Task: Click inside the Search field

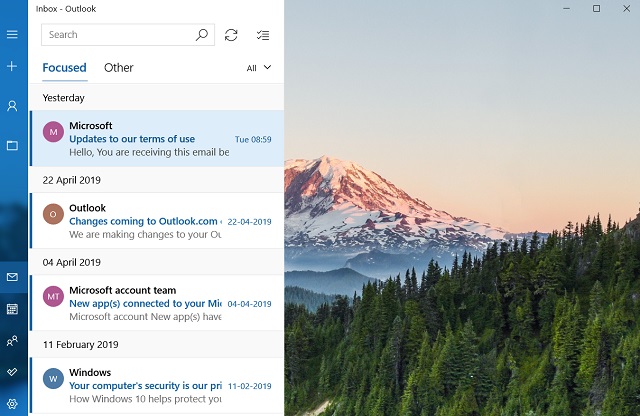Action: [115, 35]
